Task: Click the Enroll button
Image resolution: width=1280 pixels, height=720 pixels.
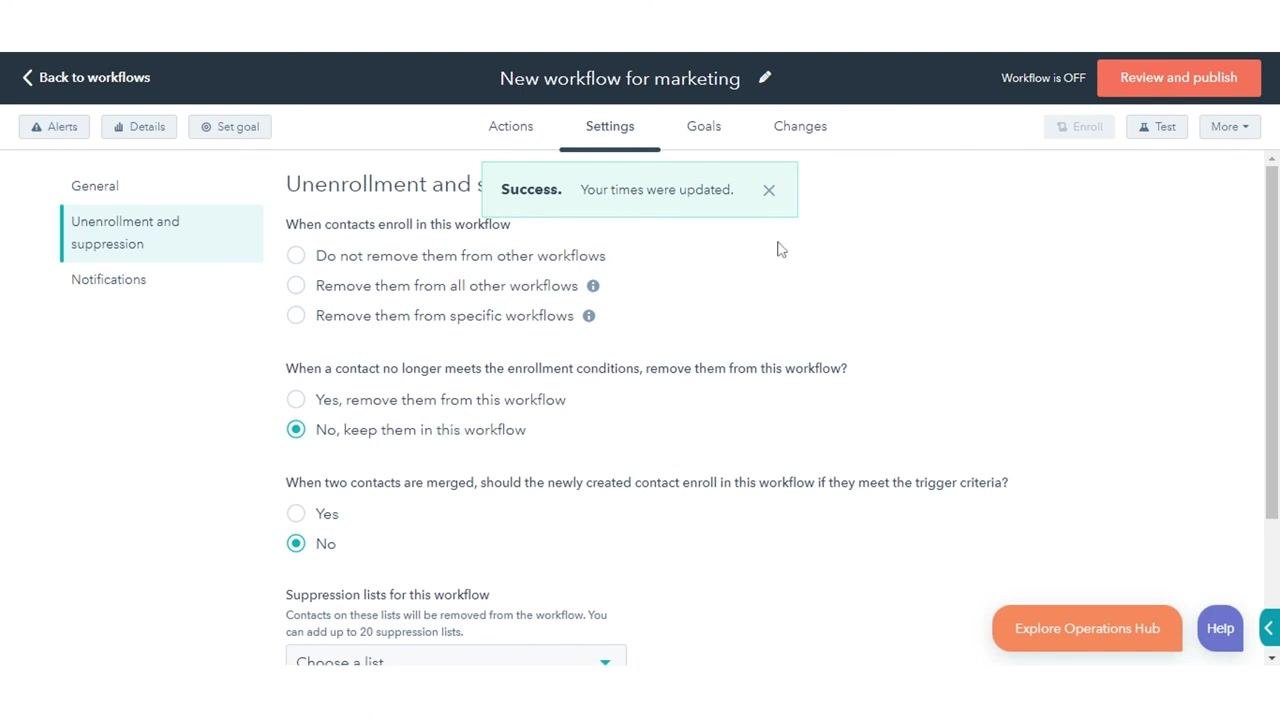Action: (1079, 127)
